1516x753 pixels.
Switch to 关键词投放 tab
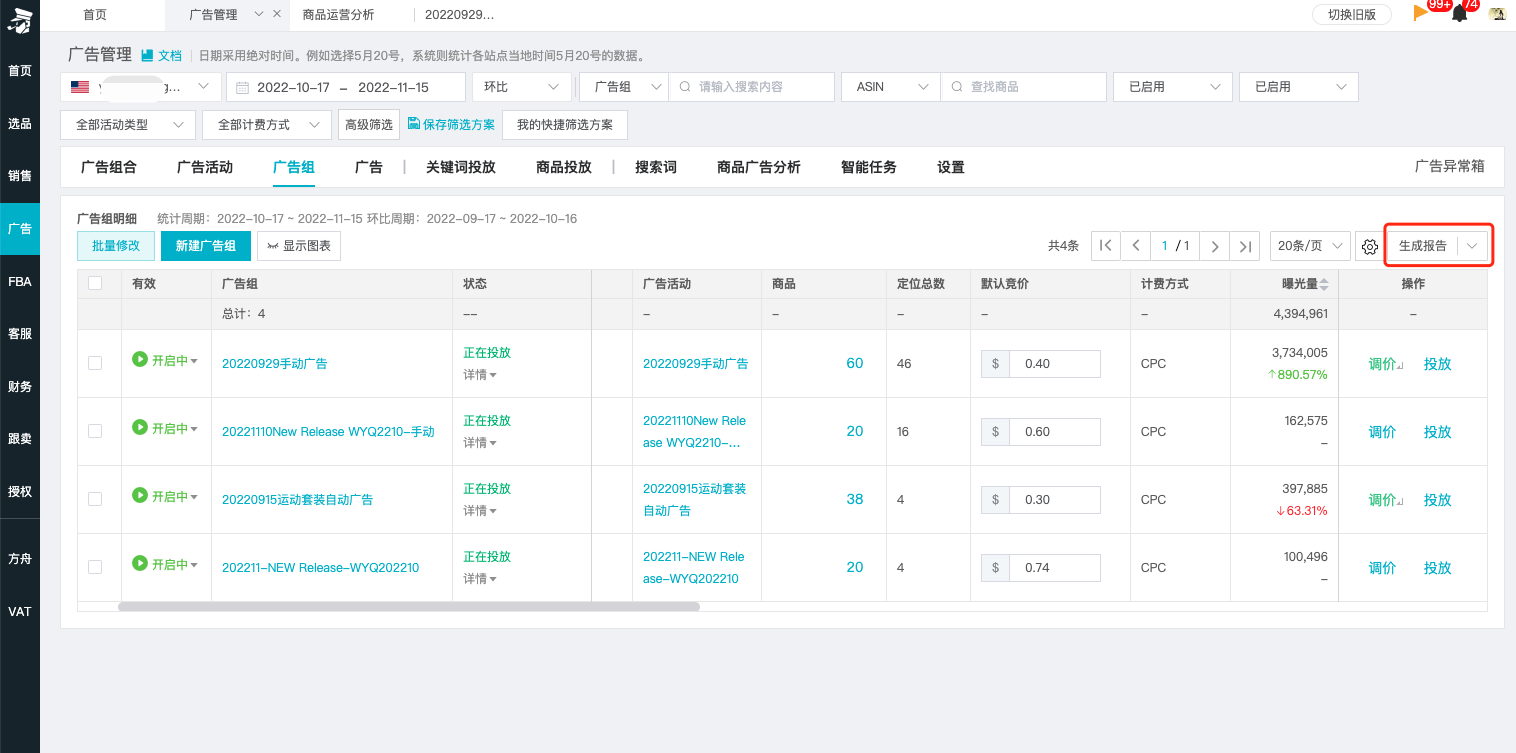pyautogui.click(x=461, y=167)
